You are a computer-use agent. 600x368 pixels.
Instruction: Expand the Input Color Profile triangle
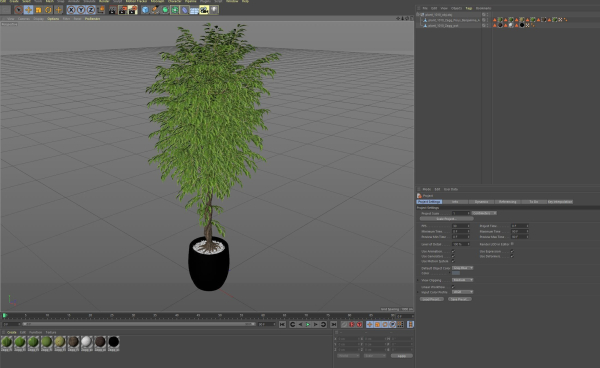418,292
